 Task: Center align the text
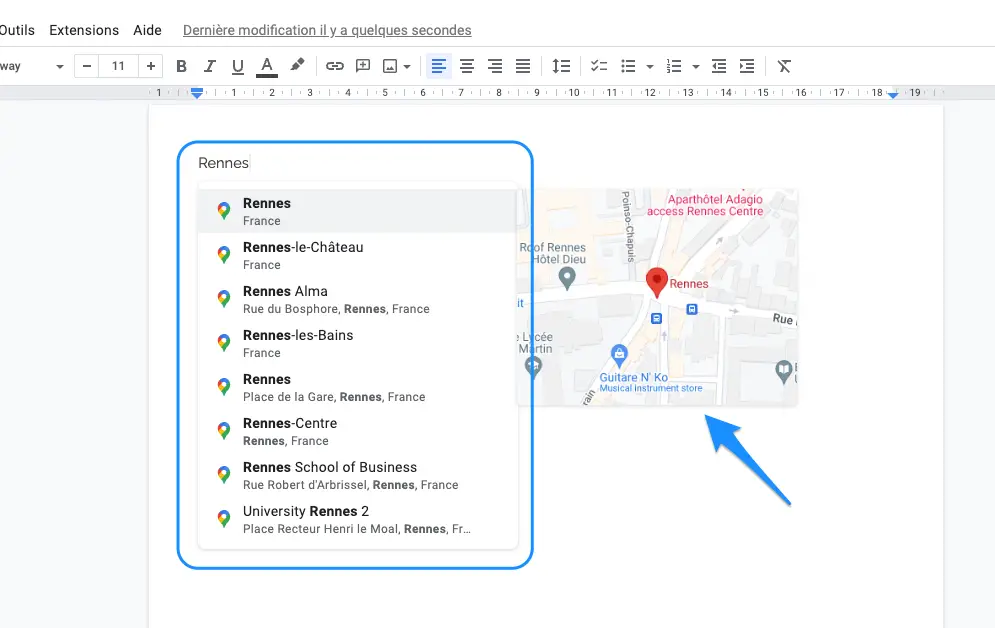(467, 66)
